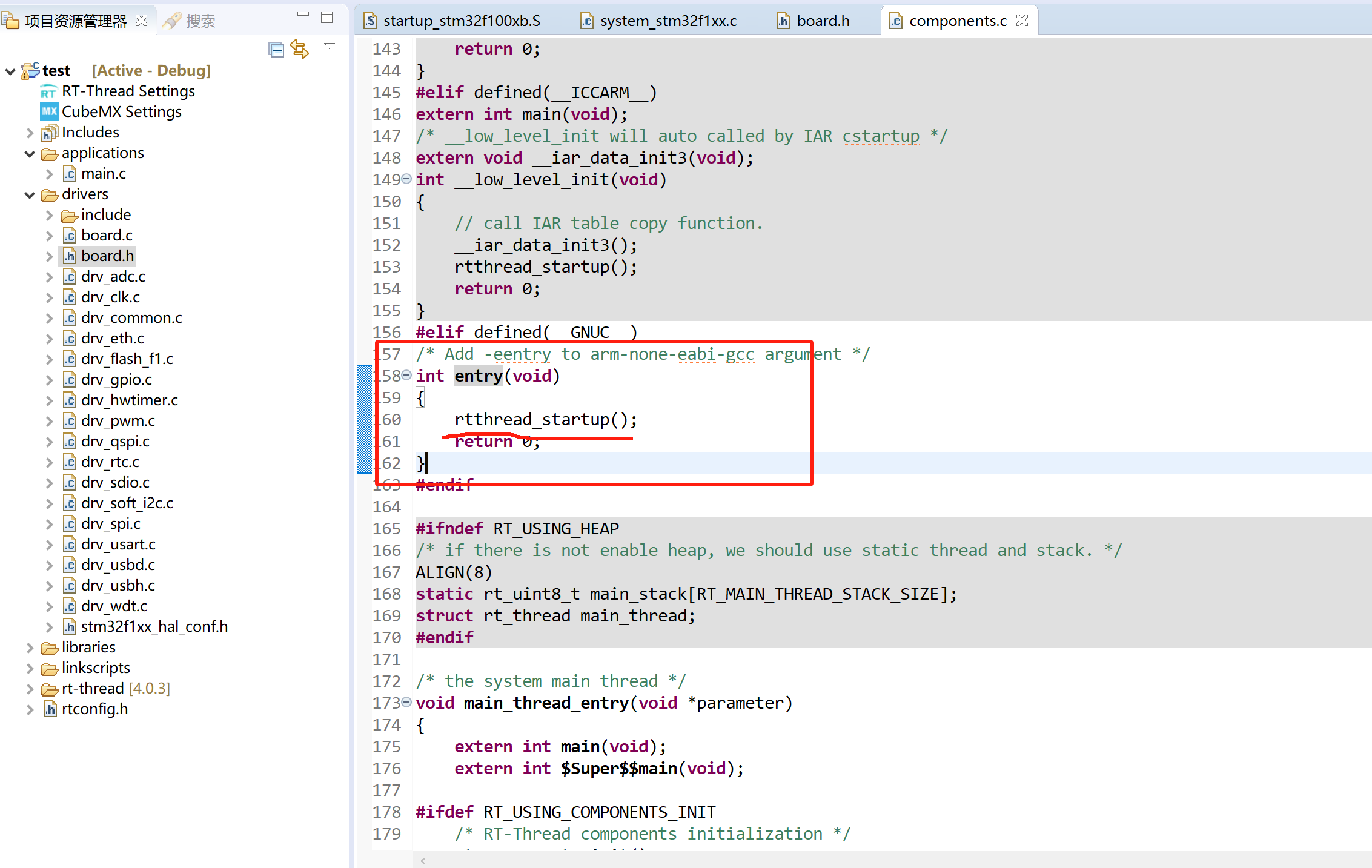Click the Collapse All icon in the project explorer
1372x868 pixels.
276,50
